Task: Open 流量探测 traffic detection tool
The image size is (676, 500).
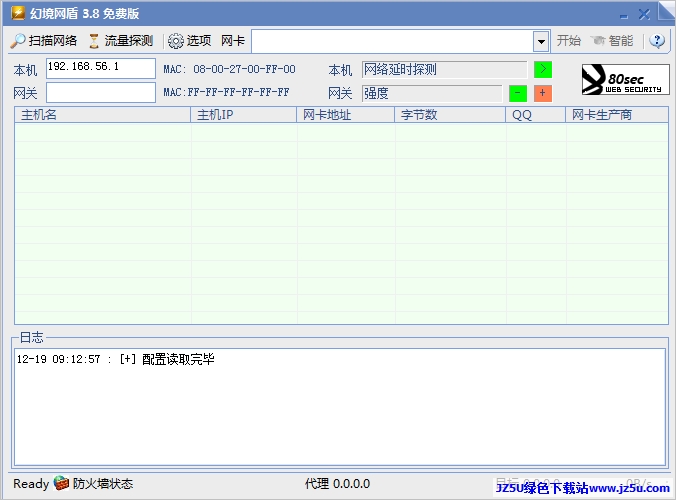Action: coord(121,41)
